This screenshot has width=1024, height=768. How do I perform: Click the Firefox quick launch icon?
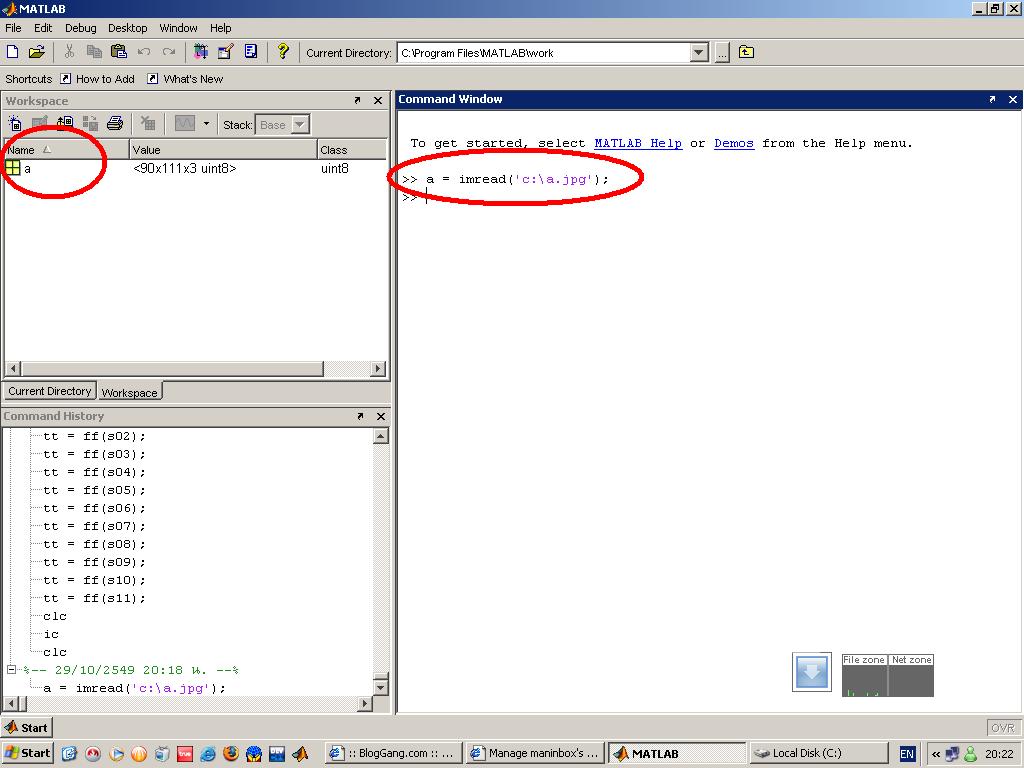coord(231,754)
